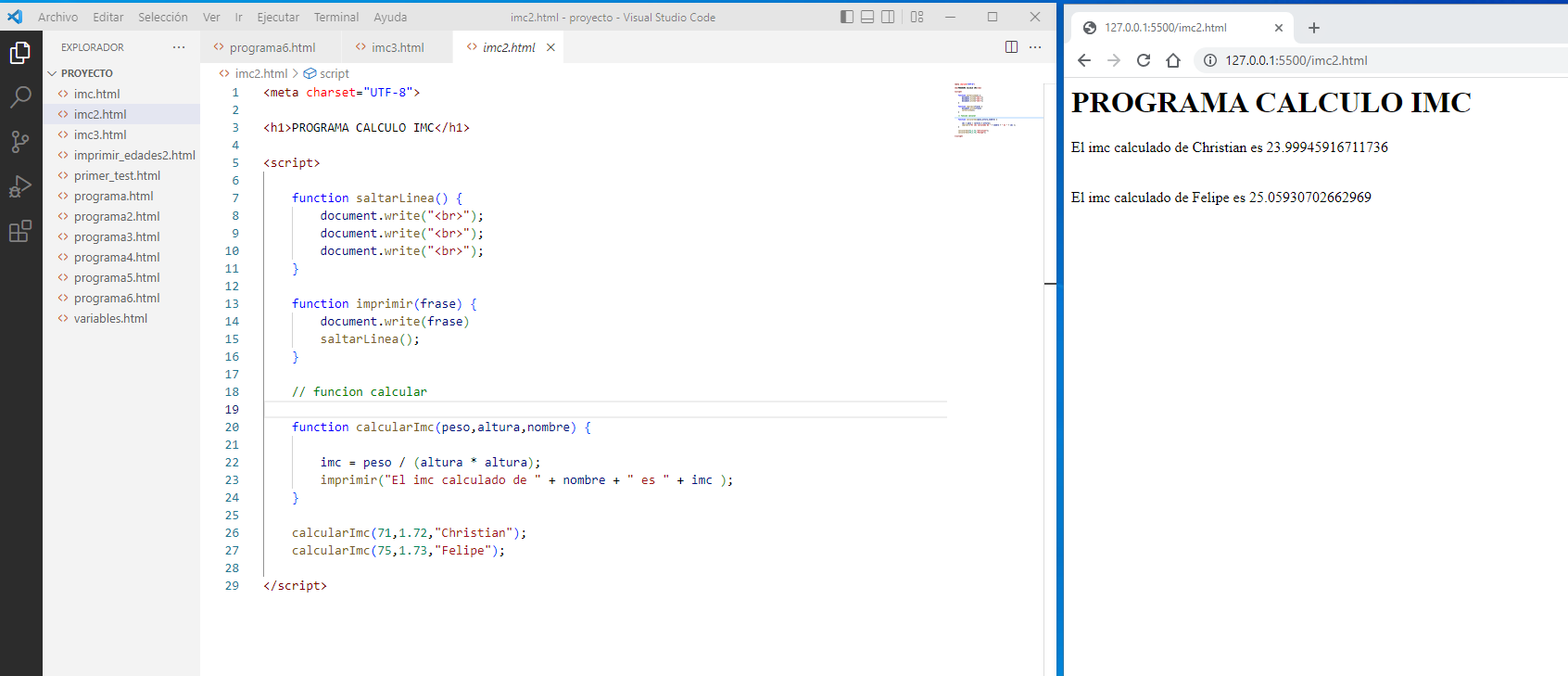
Task: Click the 'El imc calculado de Felipe' result
Action: point(1220,198)
